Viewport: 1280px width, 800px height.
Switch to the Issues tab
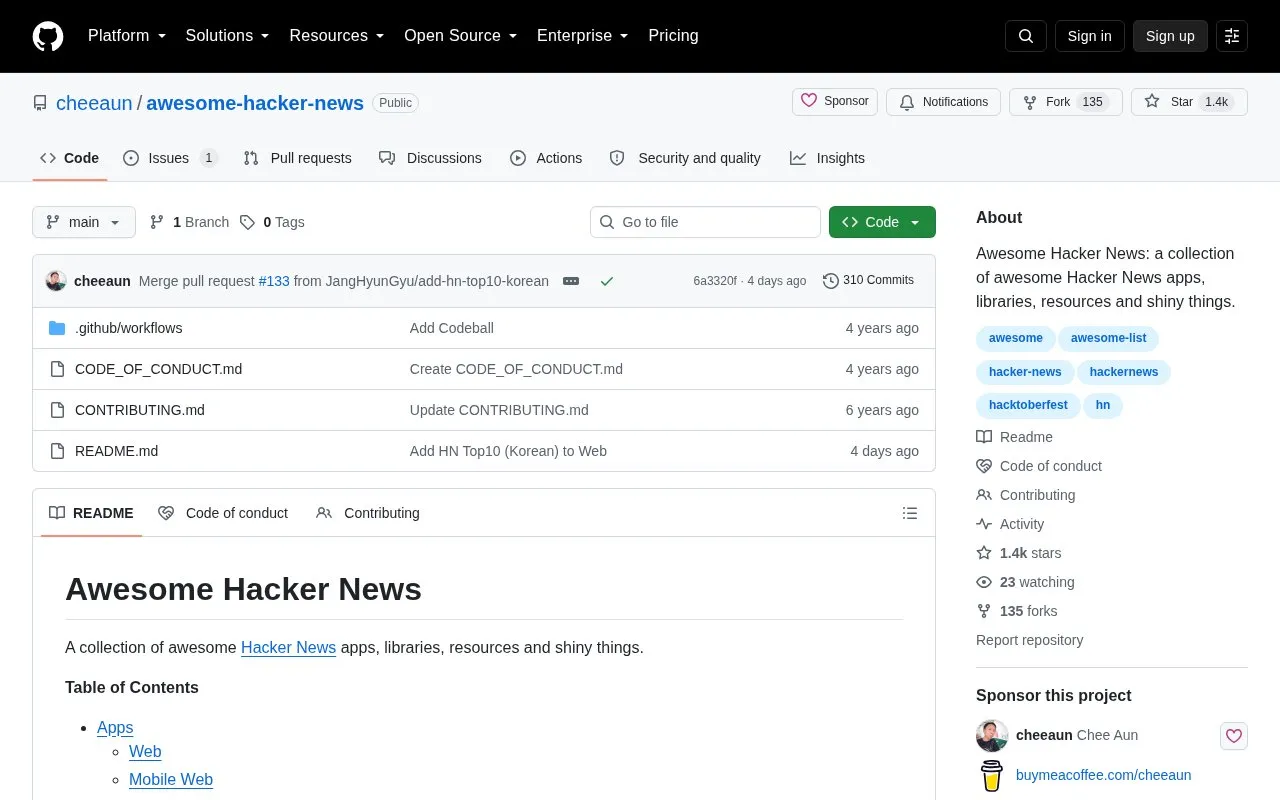point(170,158)
